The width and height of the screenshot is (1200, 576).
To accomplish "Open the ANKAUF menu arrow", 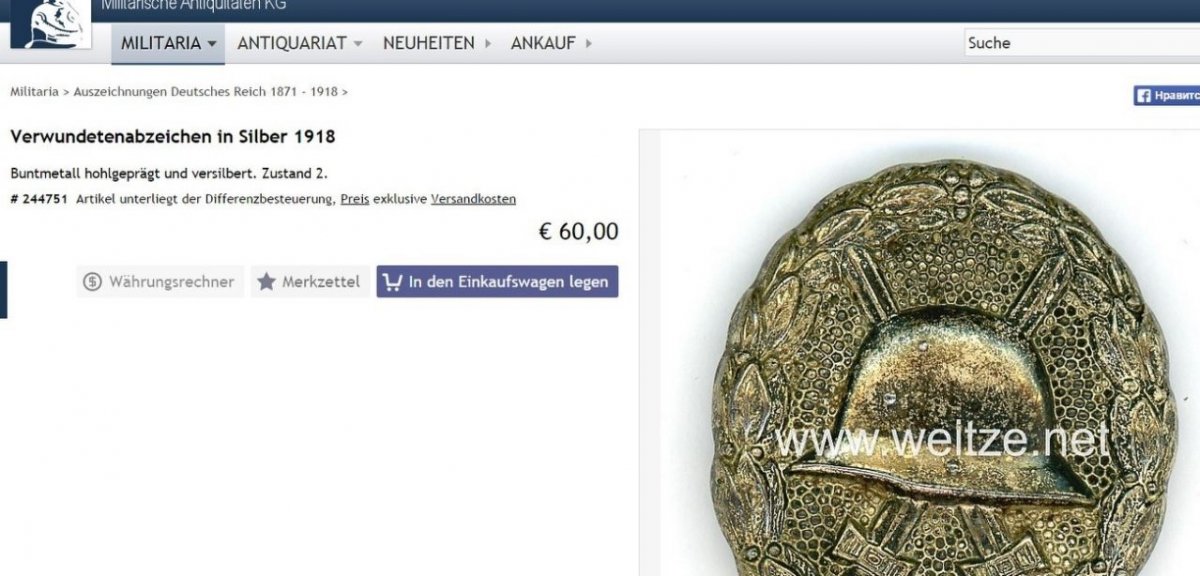I will (589, 43).
